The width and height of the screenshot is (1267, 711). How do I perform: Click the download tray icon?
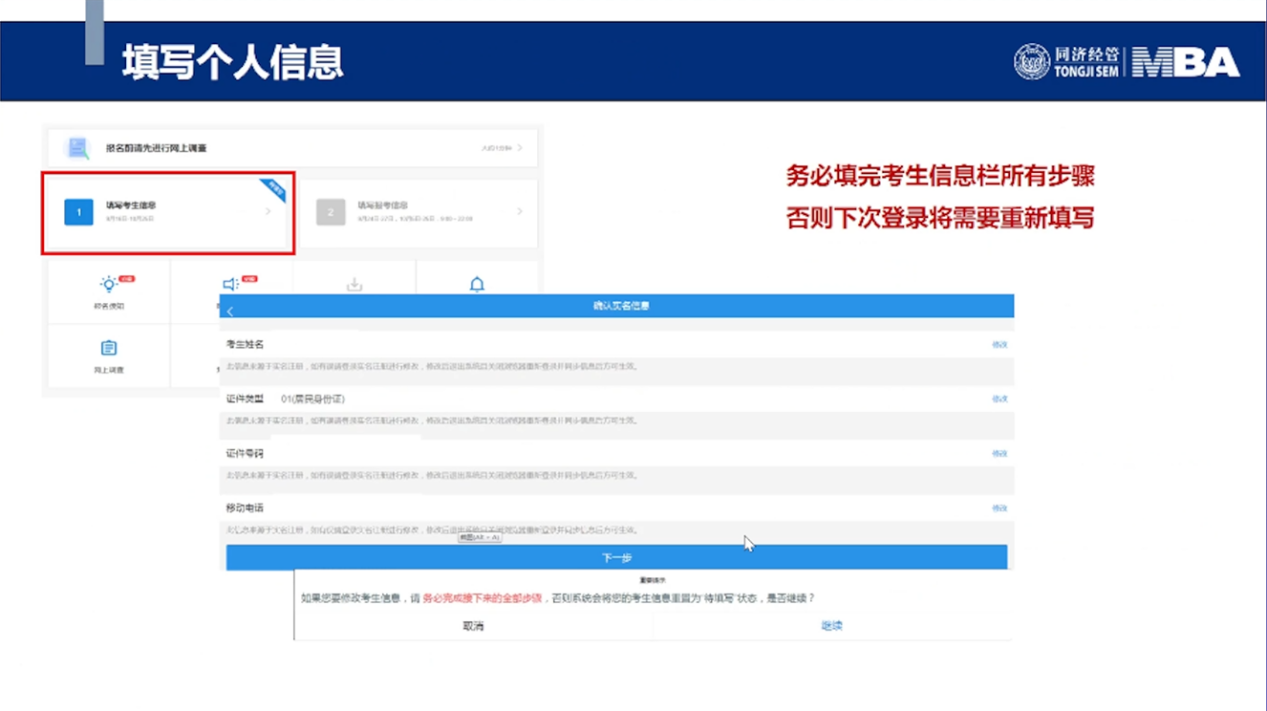pos(354,285)
